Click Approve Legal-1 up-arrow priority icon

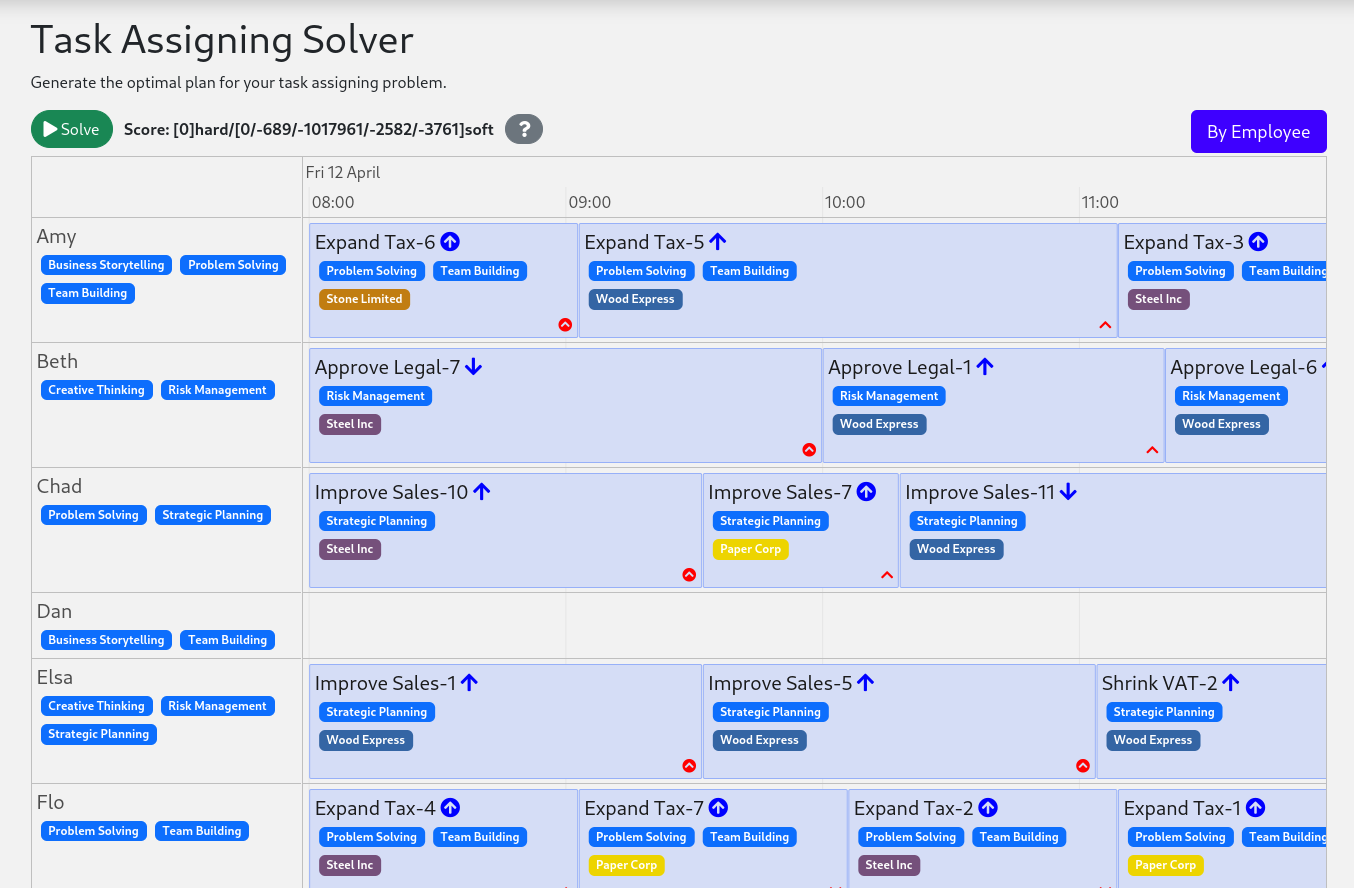[985, 367]
